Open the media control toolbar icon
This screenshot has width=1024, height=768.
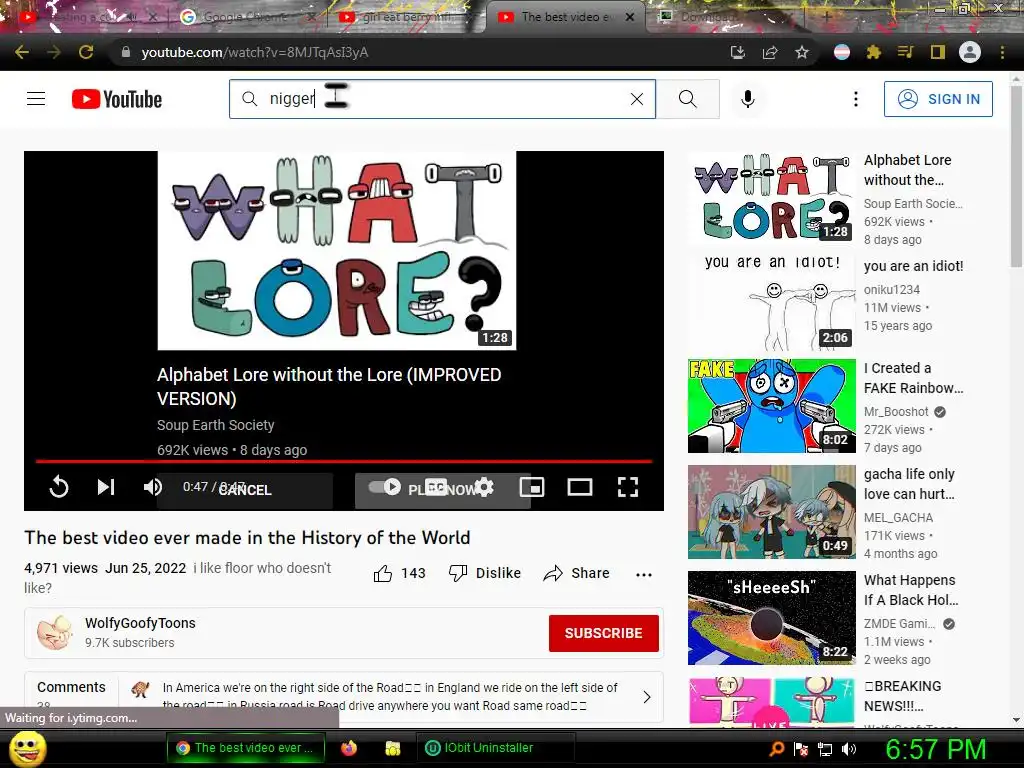(905, 52)
